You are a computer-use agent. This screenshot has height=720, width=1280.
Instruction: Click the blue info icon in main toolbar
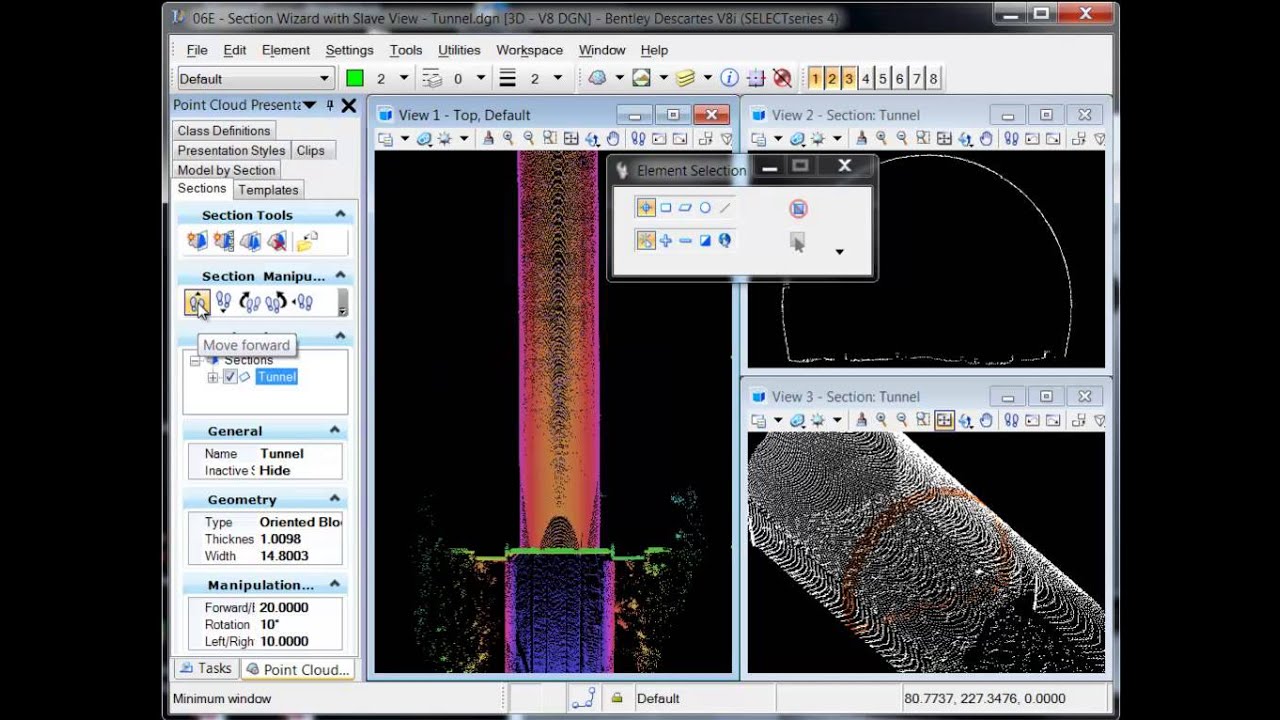[729, 78]
